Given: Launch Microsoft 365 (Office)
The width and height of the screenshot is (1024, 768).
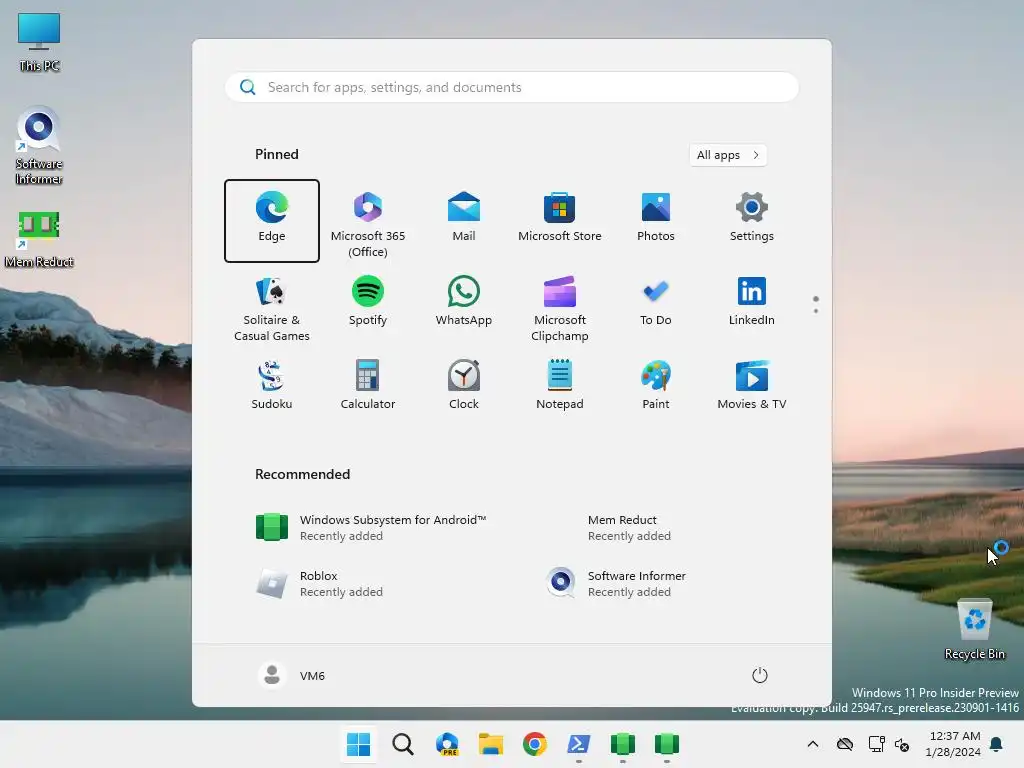Looking at the screenshot, I should 368,221.
